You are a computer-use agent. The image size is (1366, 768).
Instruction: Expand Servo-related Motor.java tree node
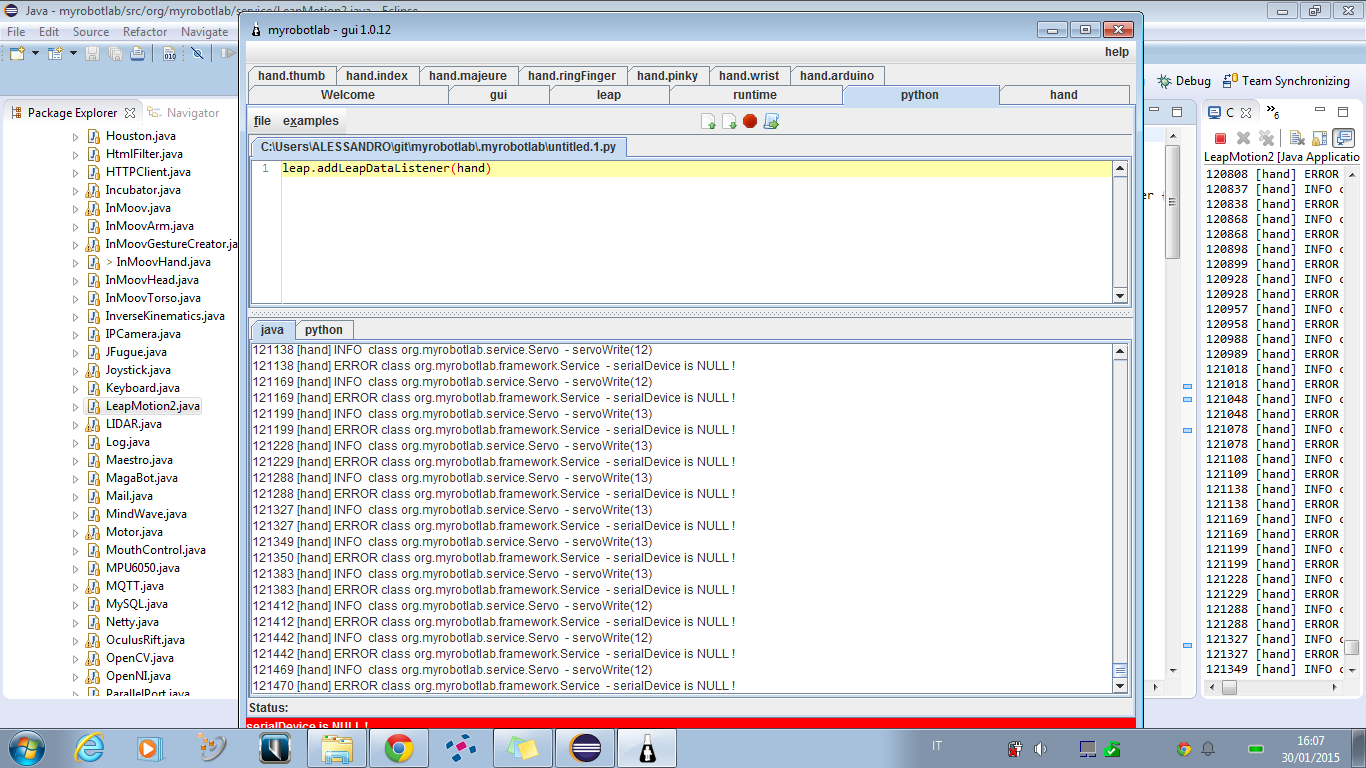tap(75, 532)
